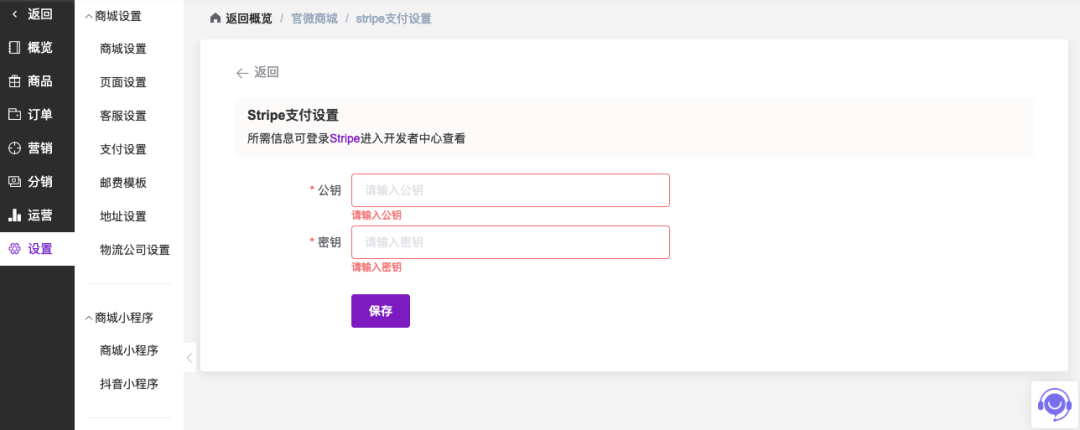Focus the 密钥 secret key input
This screenshot has height=430, width=1080.
(x=510, y=242)
